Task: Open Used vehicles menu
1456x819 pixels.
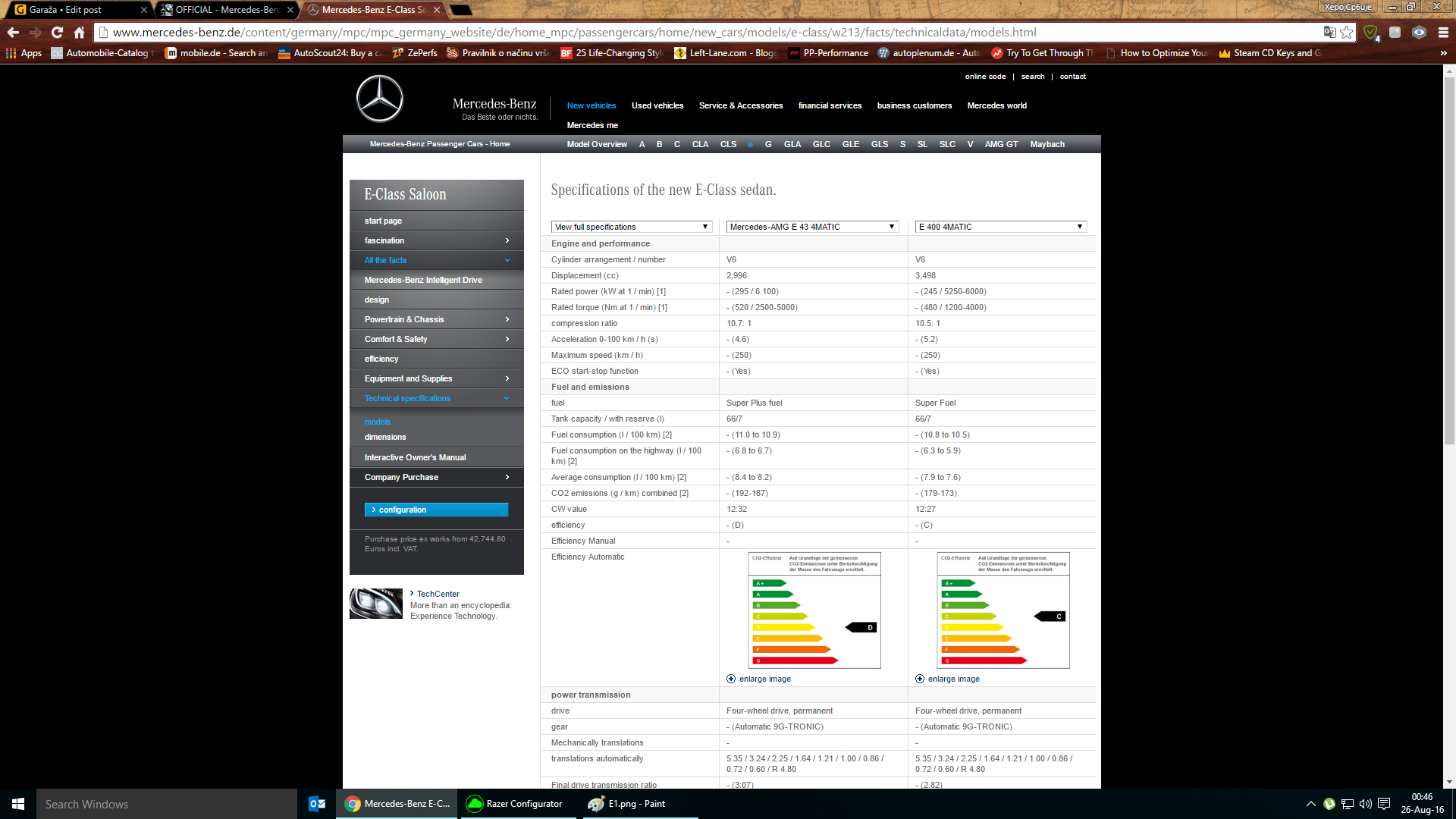Action: tap(657, 105)
